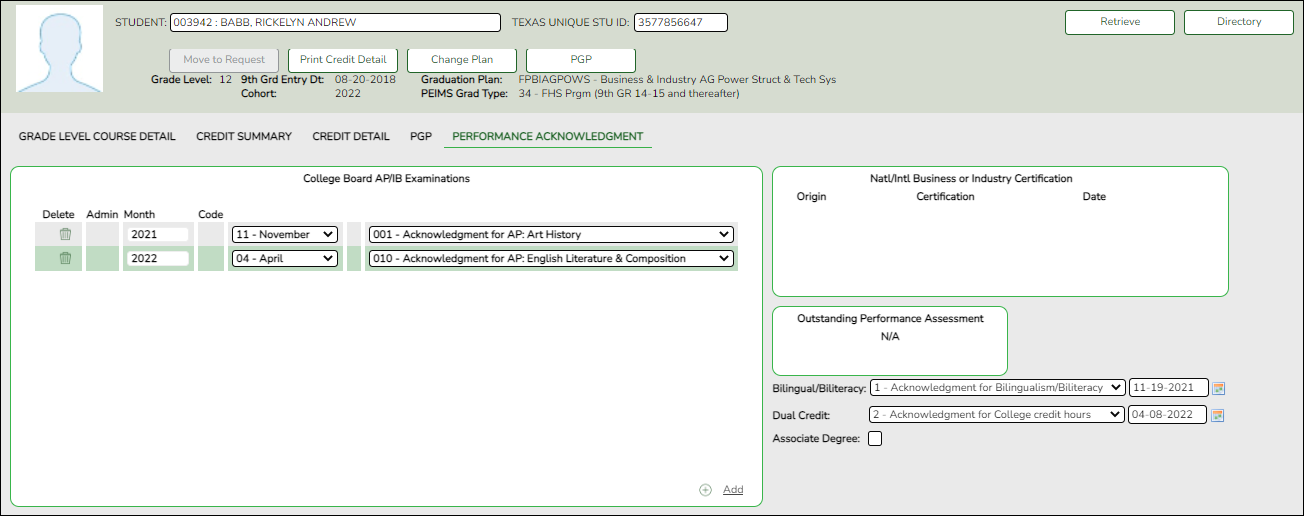Expand the Dual Credit acknowledgment dropdown
The height and width of the screenshot is (516, 1304).
click(996, 415)
